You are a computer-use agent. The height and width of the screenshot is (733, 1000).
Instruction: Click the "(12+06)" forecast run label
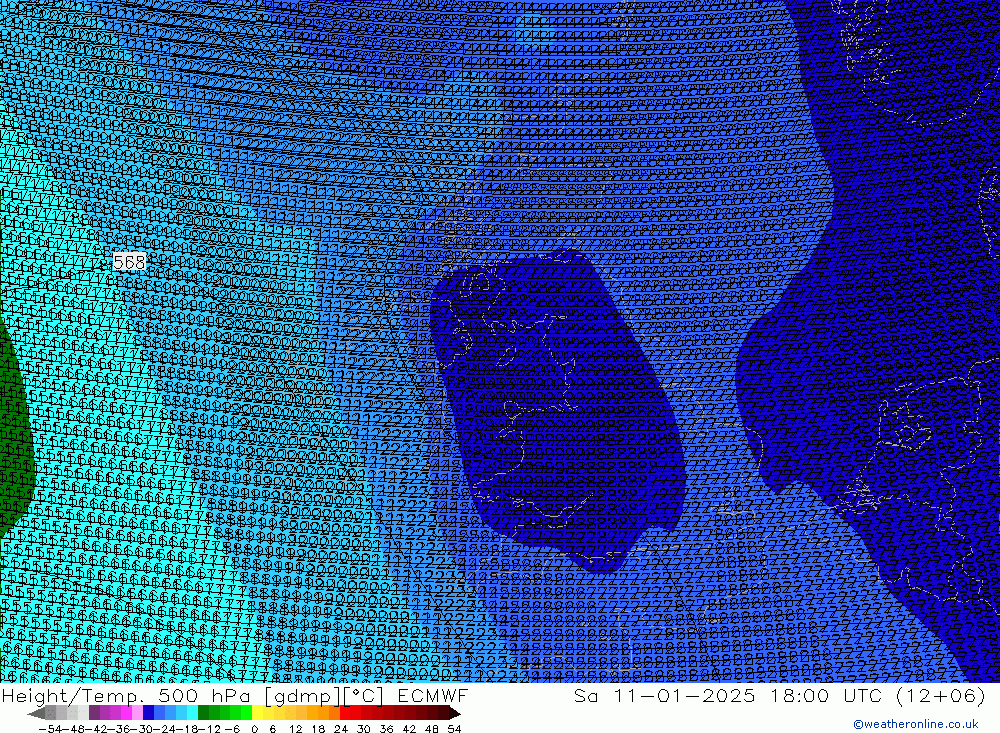[941, 695]
